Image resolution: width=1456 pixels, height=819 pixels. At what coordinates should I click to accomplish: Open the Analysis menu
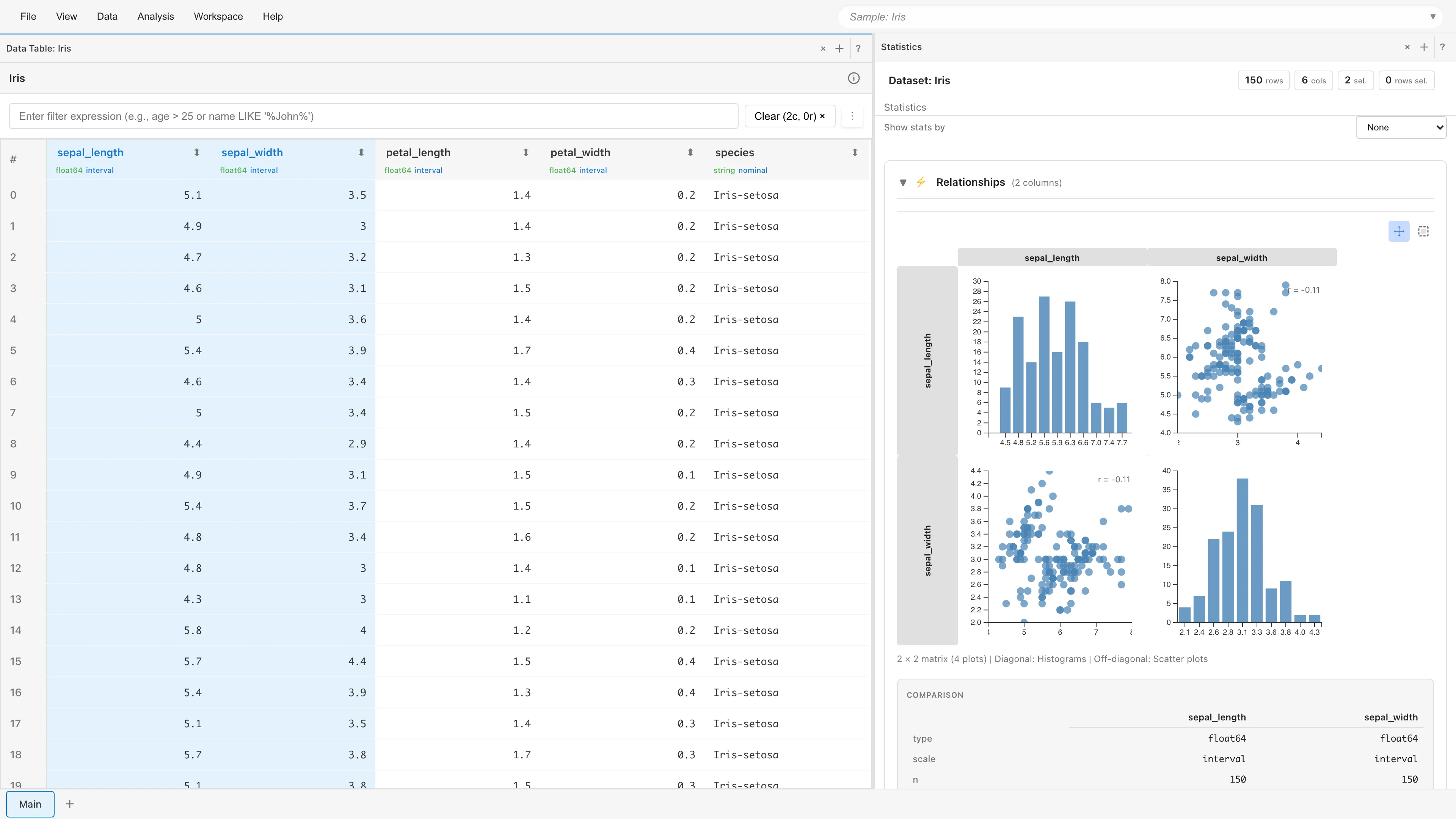[155, 16]
